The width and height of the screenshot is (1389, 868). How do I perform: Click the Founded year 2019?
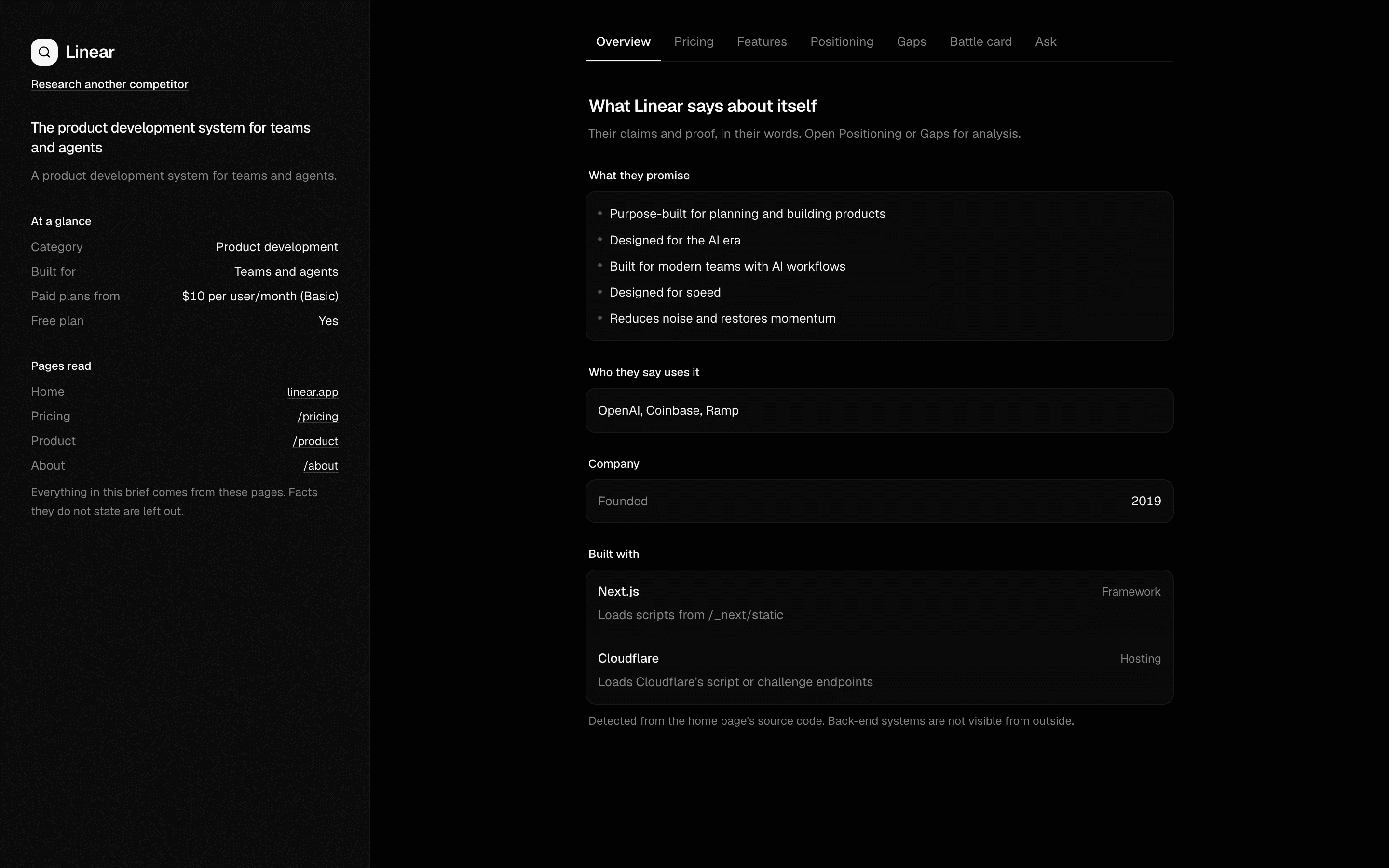click(1145, 501)
